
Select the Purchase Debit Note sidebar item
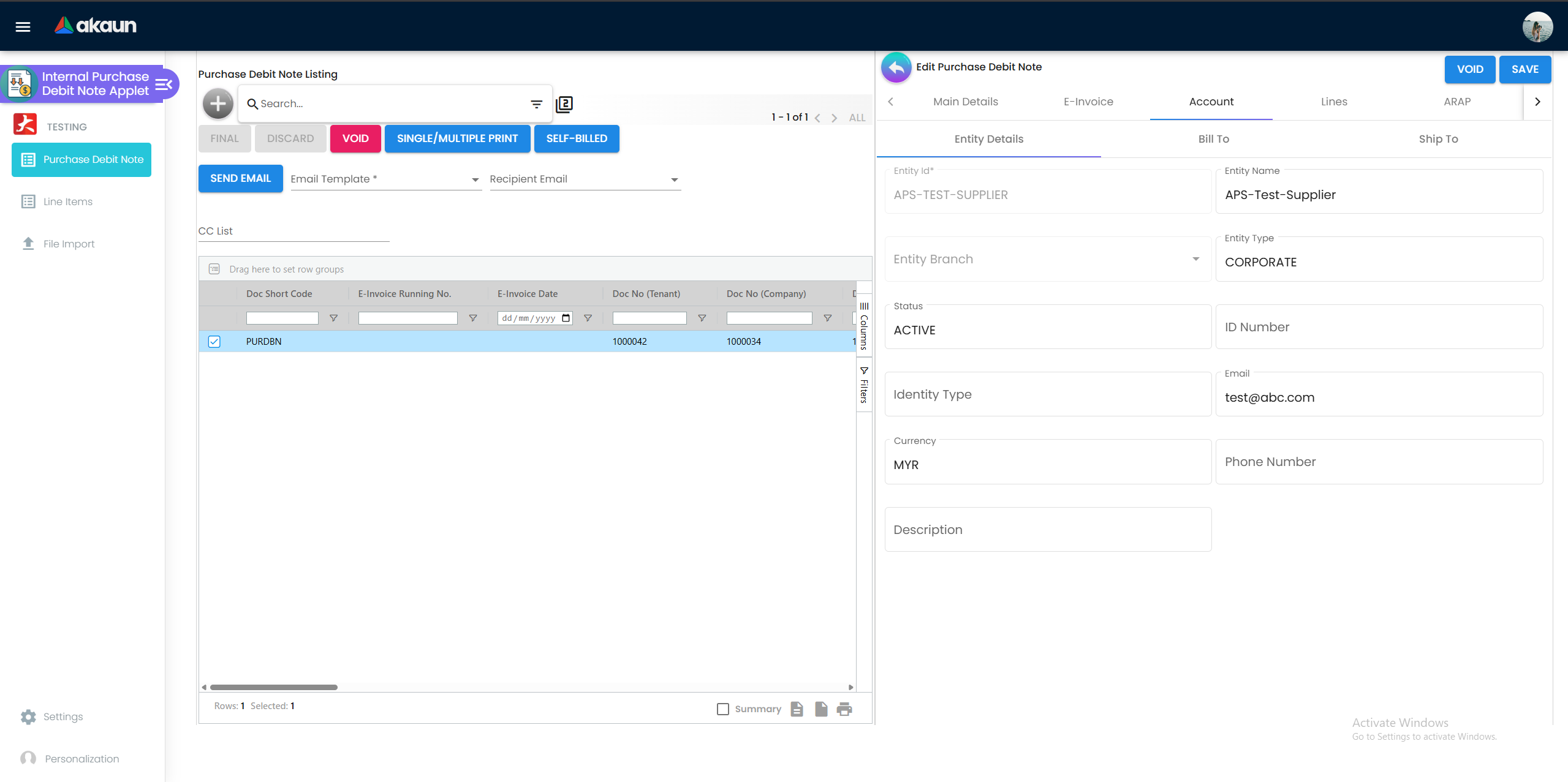click(x=81, y=159)
